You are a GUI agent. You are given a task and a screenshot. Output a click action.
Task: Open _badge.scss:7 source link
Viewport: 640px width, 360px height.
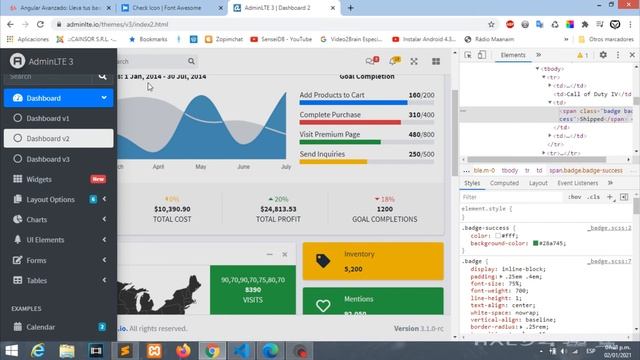point(609,261)
